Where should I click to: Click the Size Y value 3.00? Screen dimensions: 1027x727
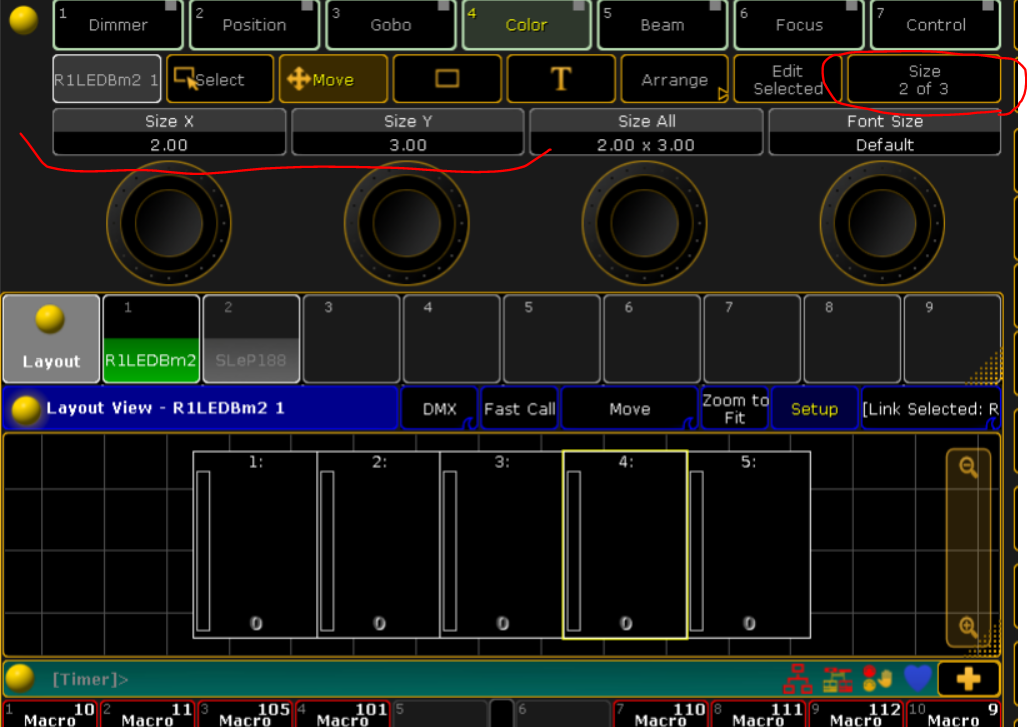coord(407,145)
